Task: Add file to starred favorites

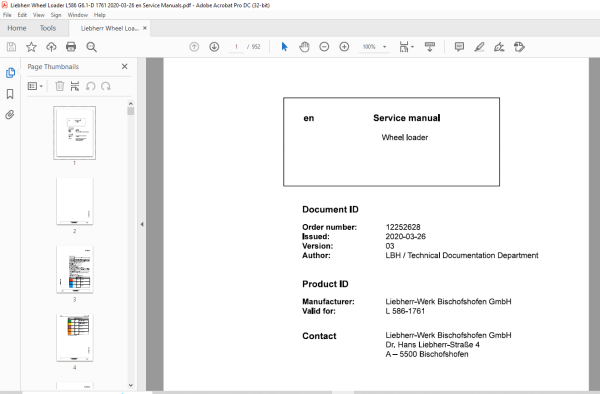Action: point(31,47)
